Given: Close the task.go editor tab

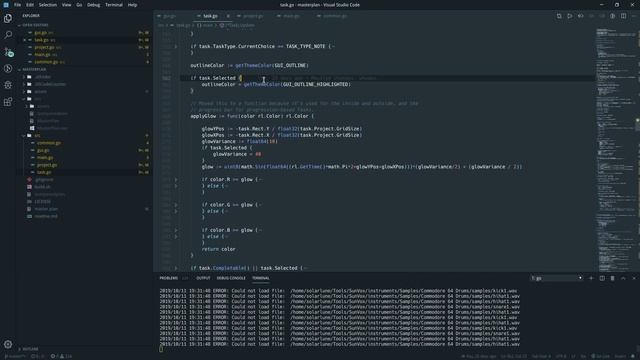Looking at the screenshot, I should (x=228, y=16).
